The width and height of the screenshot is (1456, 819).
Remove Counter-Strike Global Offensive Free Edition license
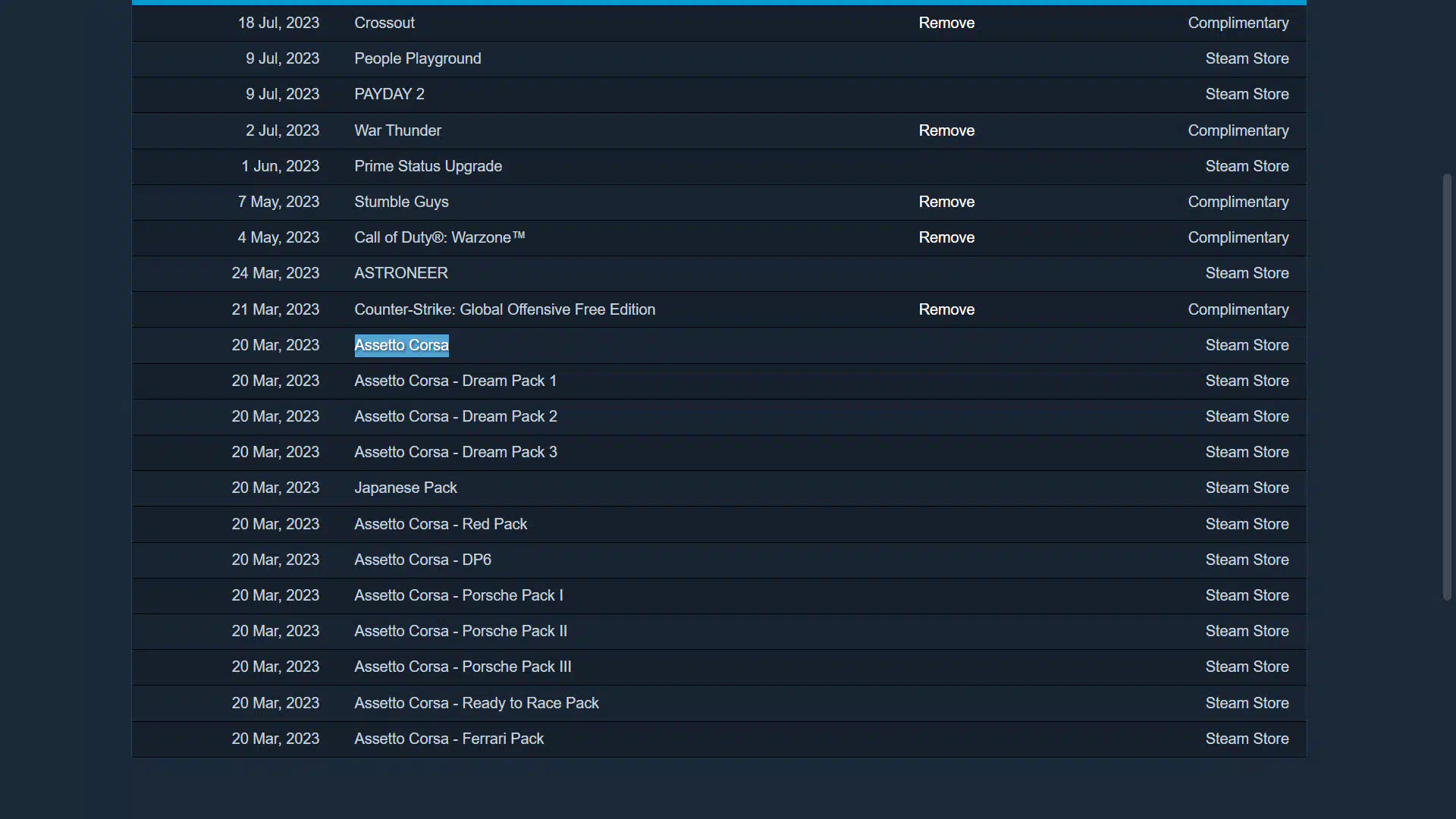946,309
